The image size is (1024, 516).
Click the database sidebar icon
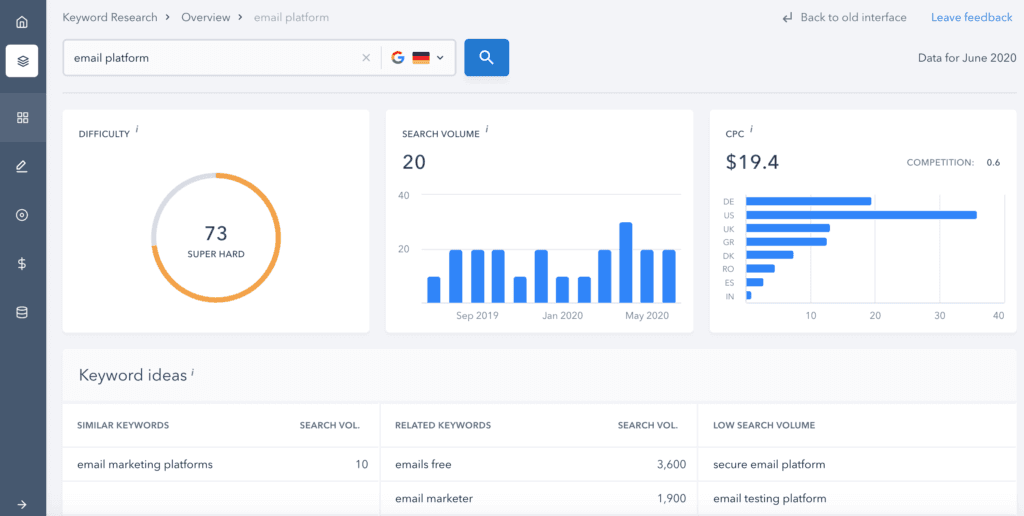click(x=22, y=312)
